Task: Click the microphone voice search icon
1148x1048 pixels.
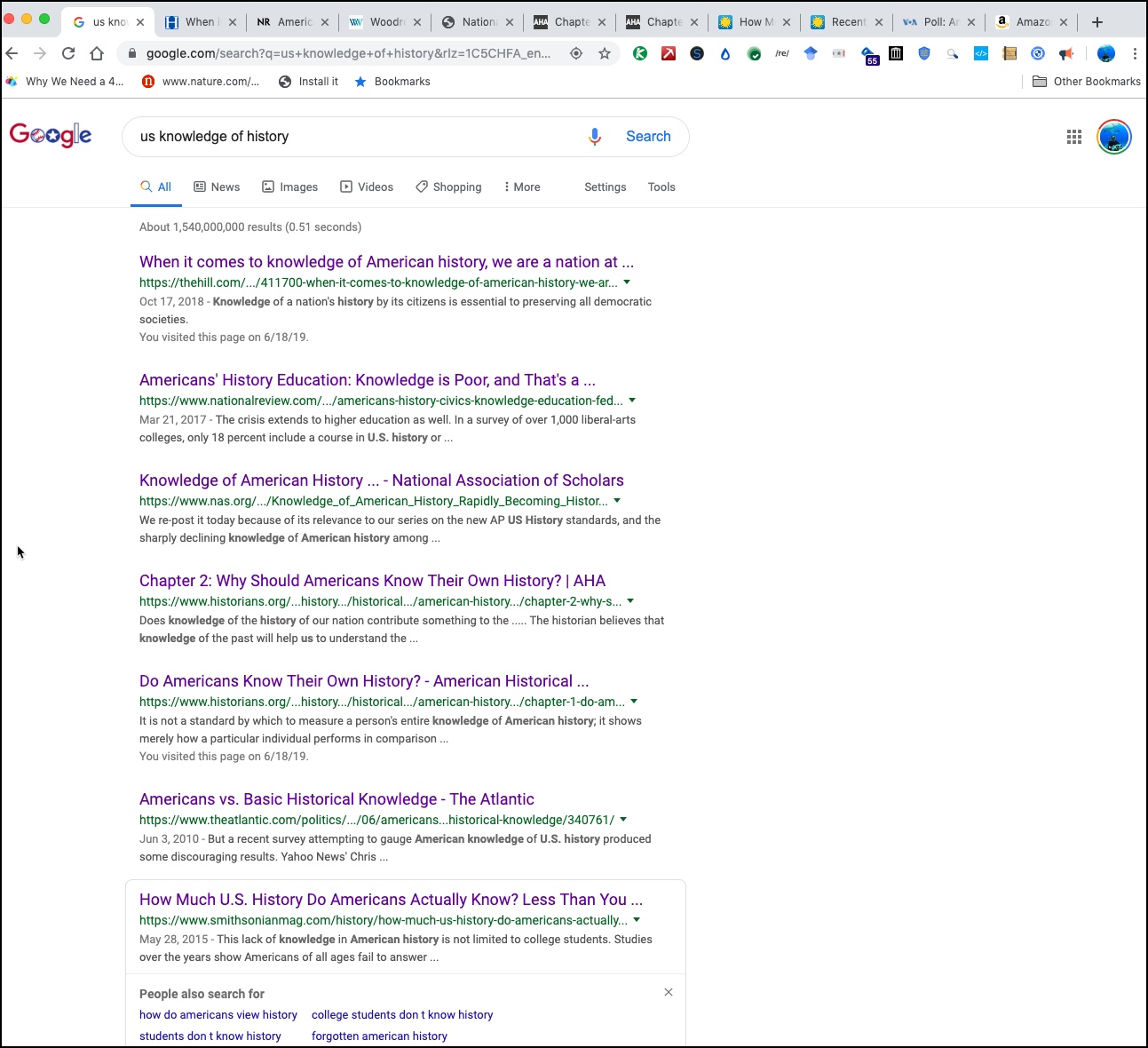Action: [x=595, y=137]
